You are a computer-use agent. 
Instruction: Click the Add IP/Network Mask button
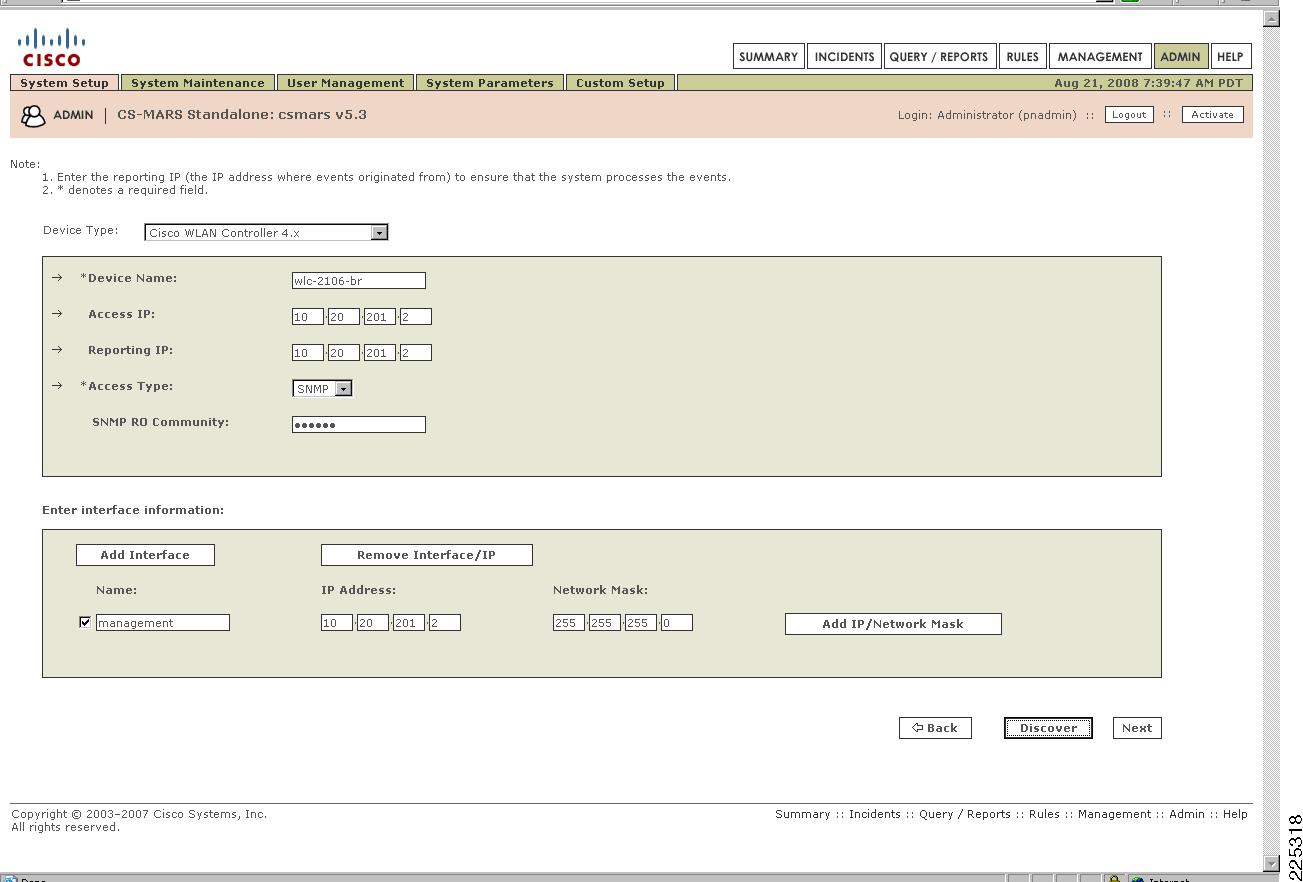(893, 624)
